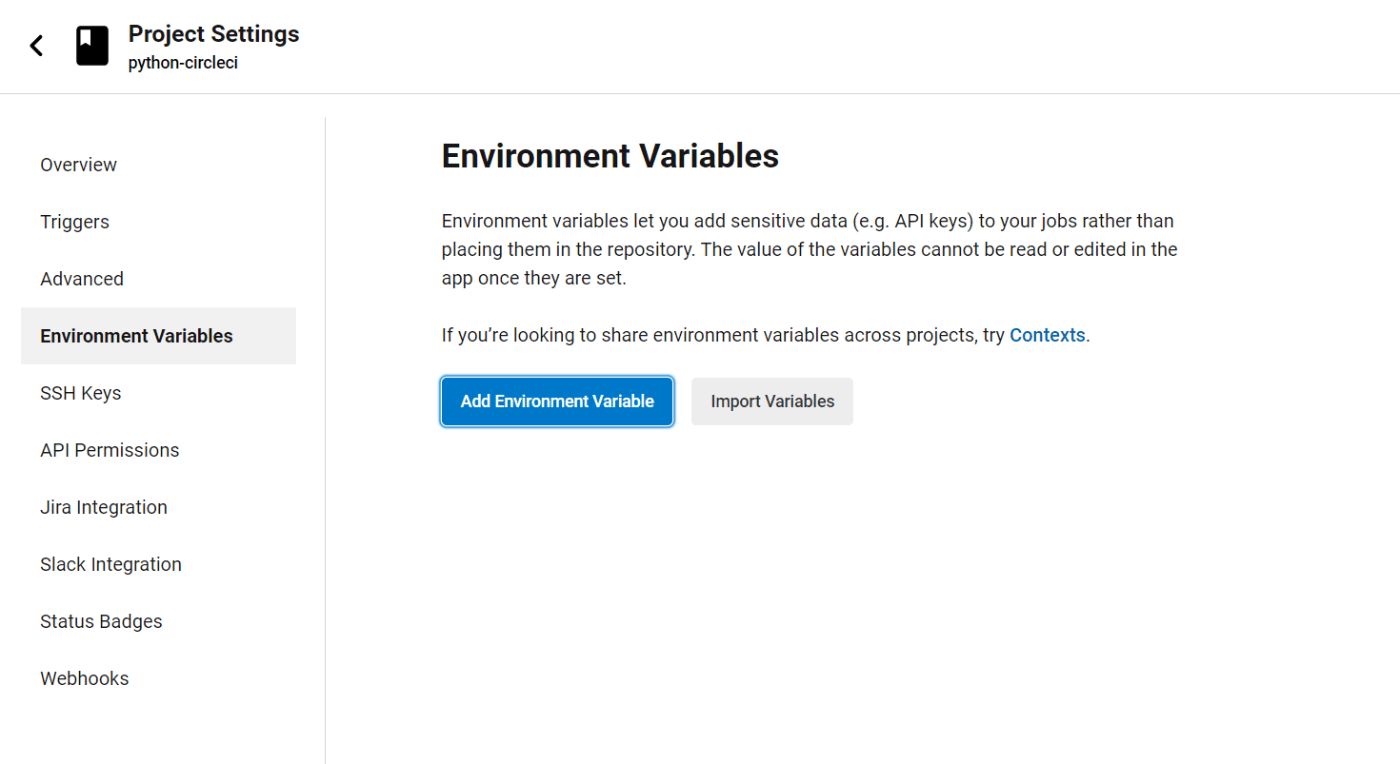The image size is (1400, 764).
Task: Click the Import Variables button
Action: (x=772, y=401)
